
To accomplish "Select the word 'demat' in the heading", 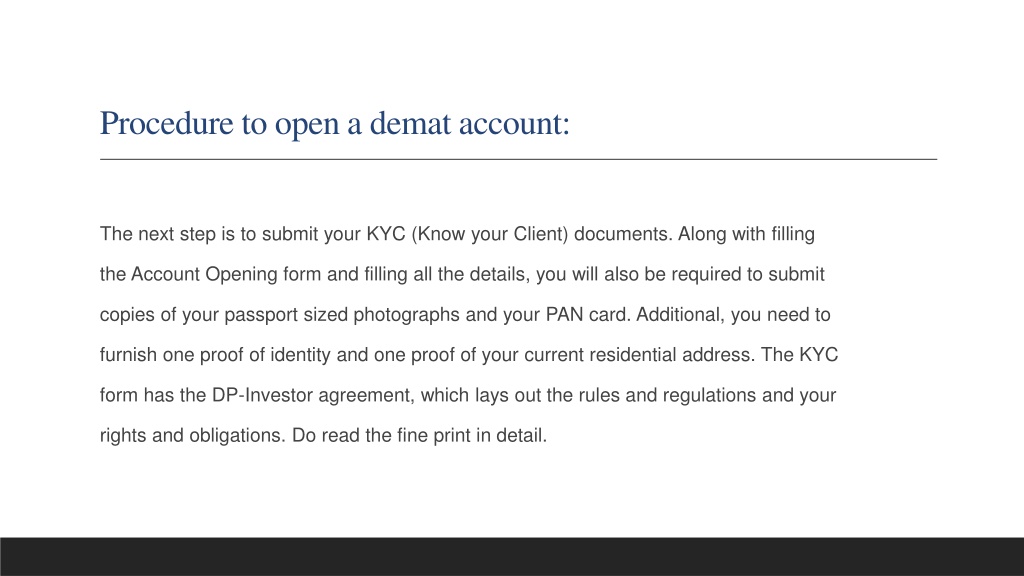I will pos(410,123).
